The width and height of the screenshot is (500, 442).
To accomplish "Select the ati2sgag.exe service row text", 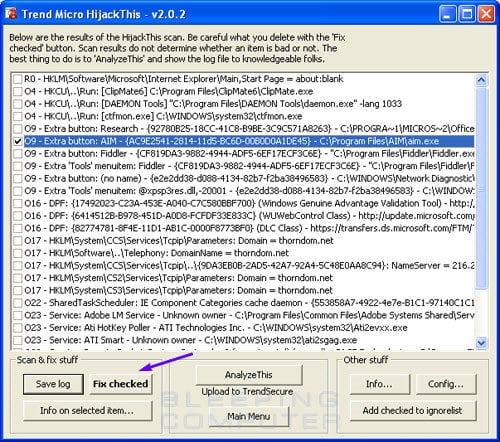I will coord(191,340).
